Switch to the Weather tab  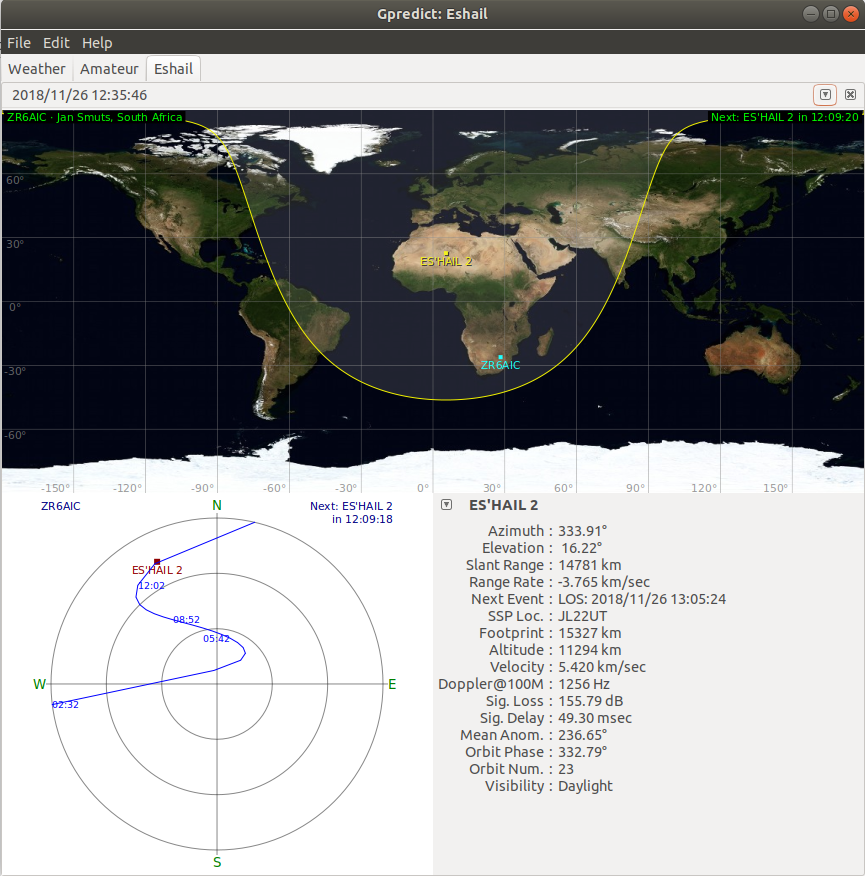pyautogui.click(x=37, y=68)
